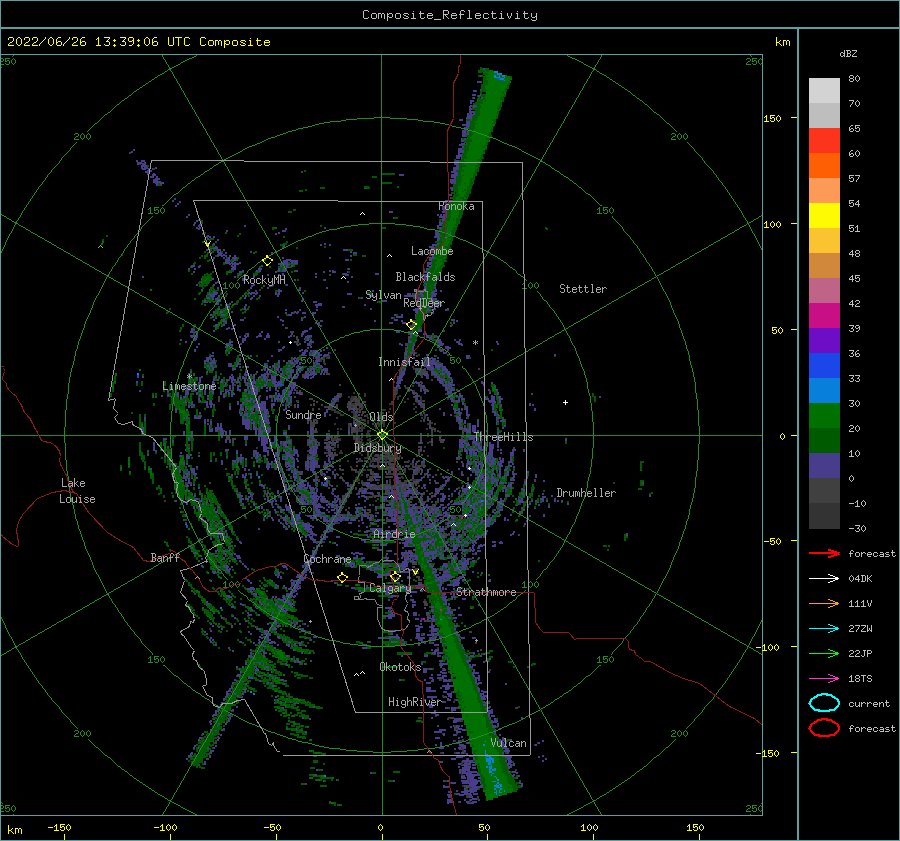Click the white 04DK arrow icon
This screenshot has height=841, width=900.
824,579
